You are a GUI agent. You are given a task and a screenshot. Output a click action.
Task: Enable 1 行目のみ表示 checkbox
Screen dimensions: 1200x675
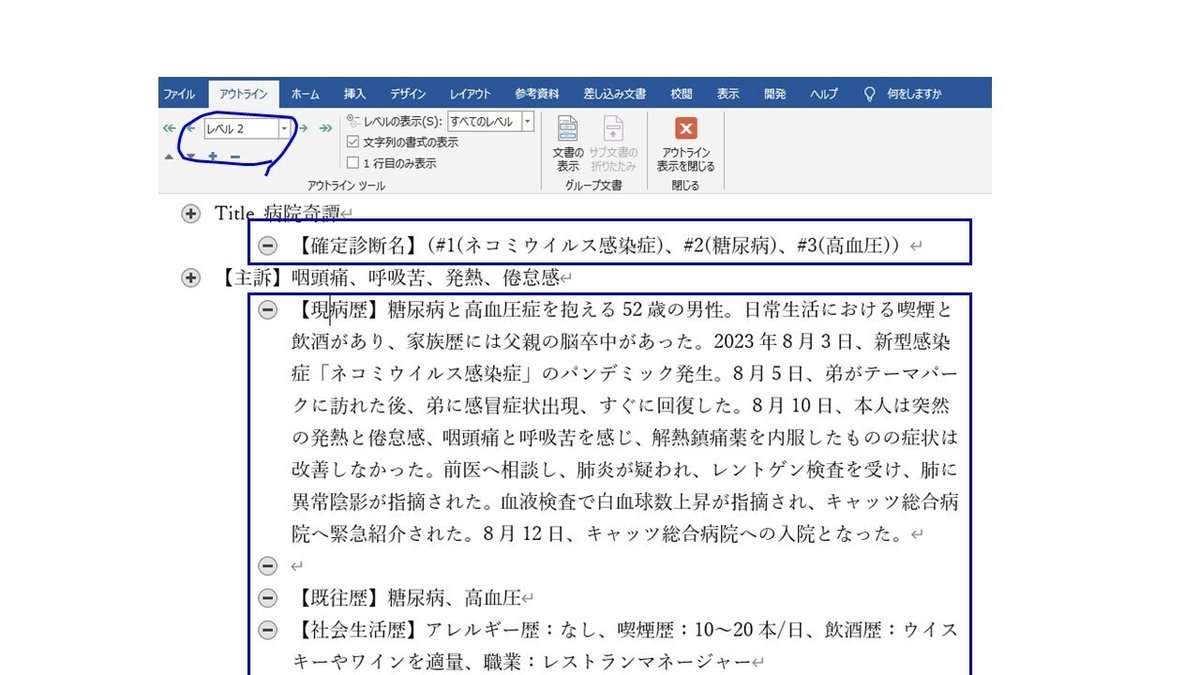click(352, 162)
